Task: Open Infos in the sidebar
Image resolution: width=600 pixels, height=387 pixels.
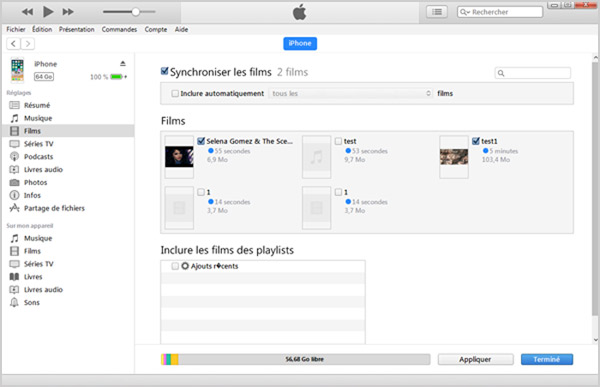Action: click(x=32, y=195)
